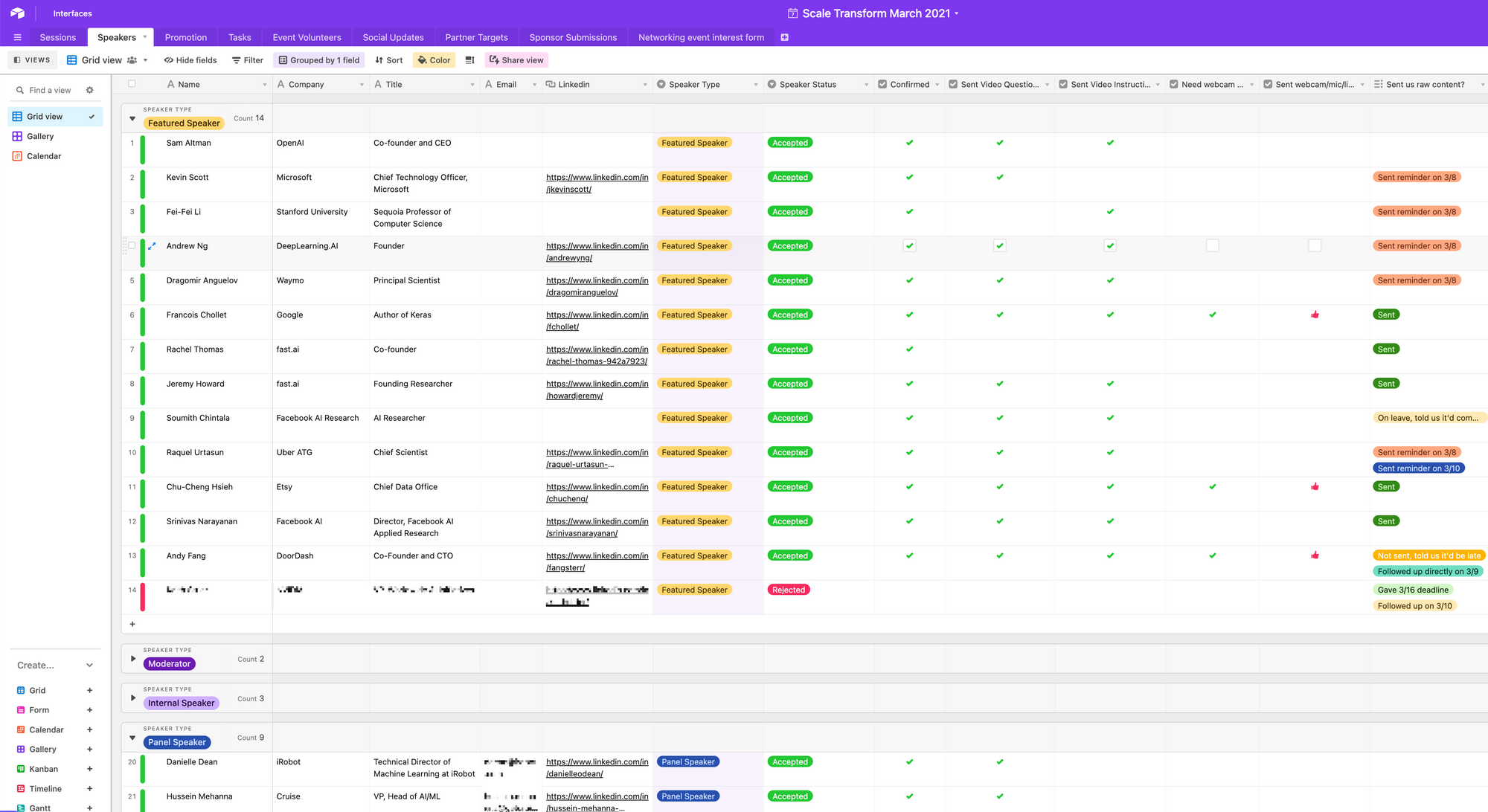Go to the Sponsor Submissions tab

tap(573, 37)
